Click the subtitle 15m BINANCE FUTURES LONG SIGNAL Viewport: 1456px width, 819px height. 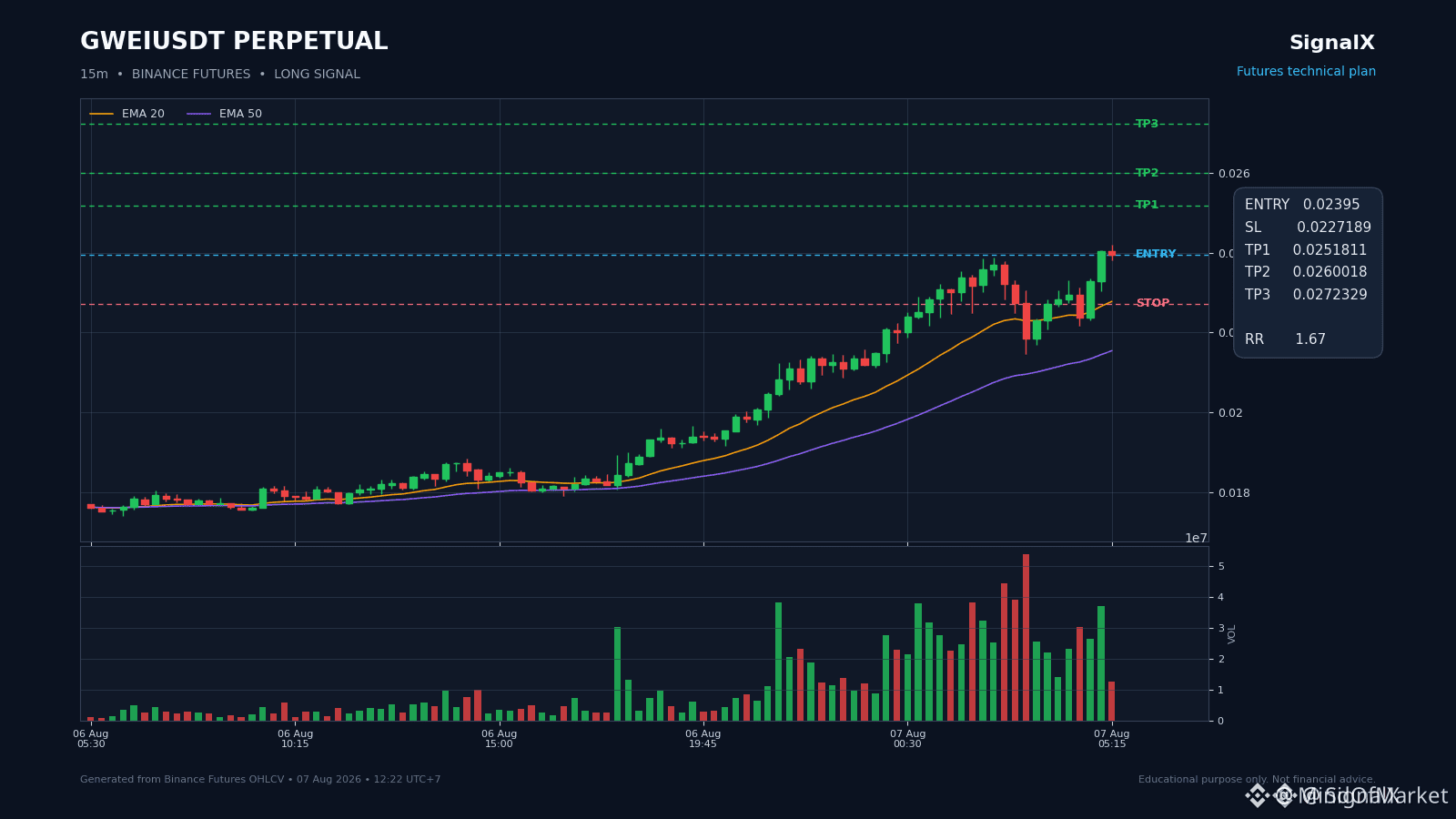[x=220, y=75]
